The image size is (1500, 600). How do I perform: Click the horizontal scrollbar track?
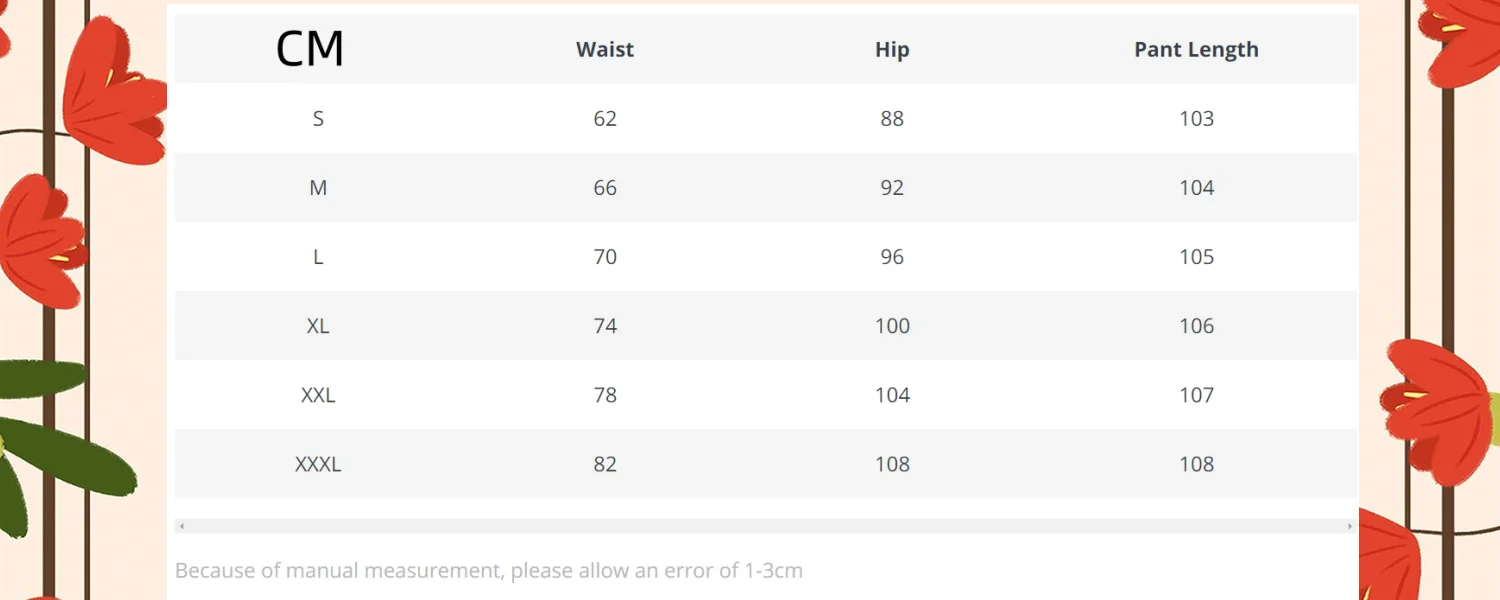click(x=765, y=526)
